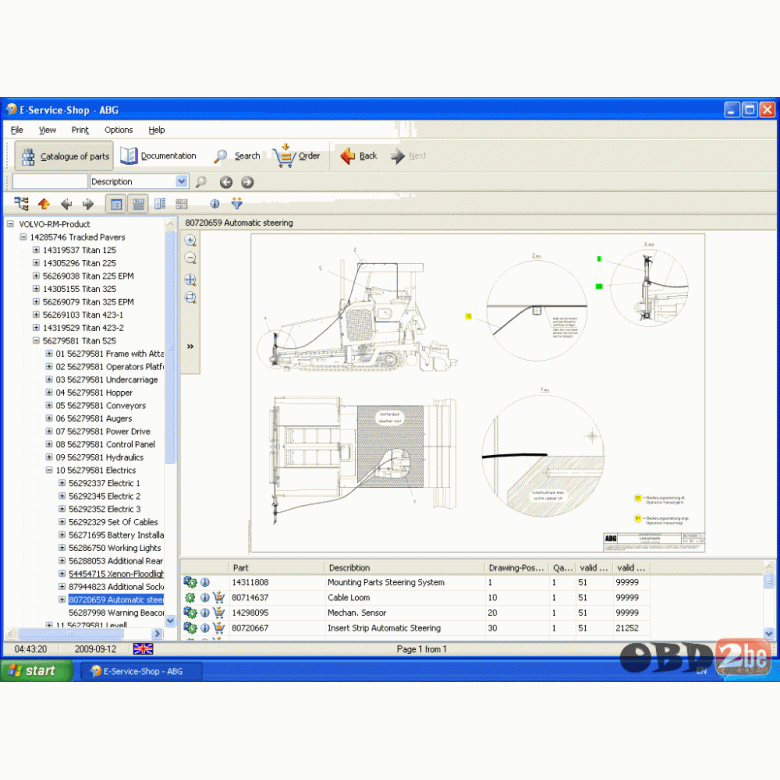This screenshot has height=780, width=780.
Task: Click the yellow position marker on drawing
Action: click(468, 316)
